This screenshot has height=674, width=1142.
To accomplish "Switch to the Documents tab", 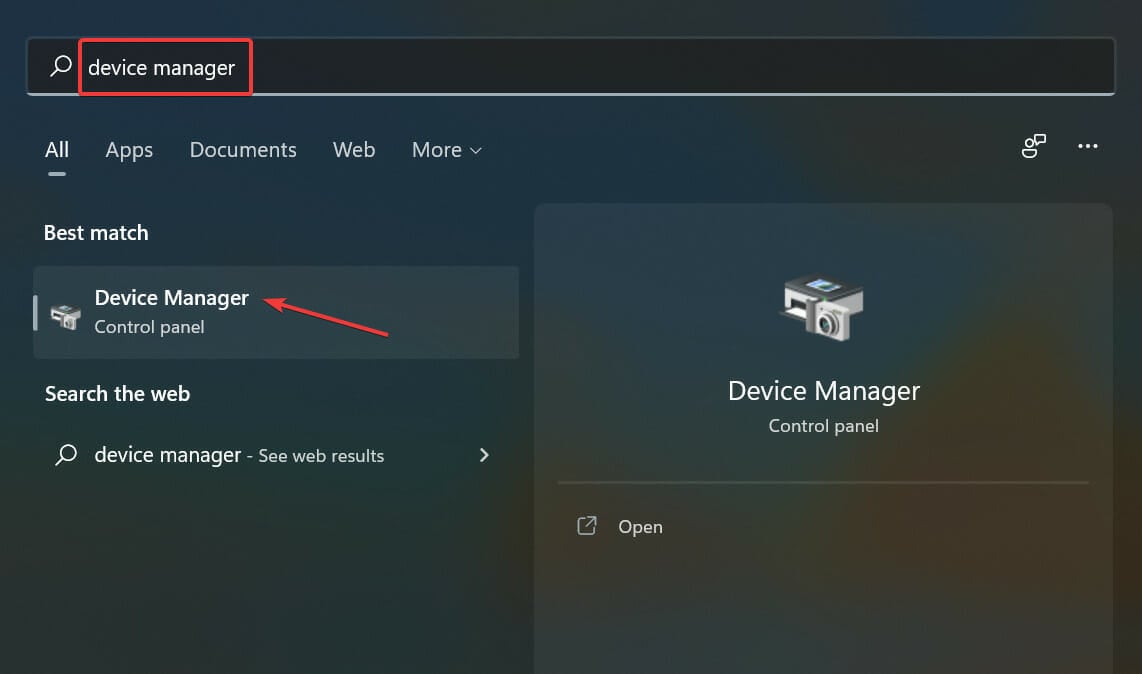I will [x=242, y=150].
